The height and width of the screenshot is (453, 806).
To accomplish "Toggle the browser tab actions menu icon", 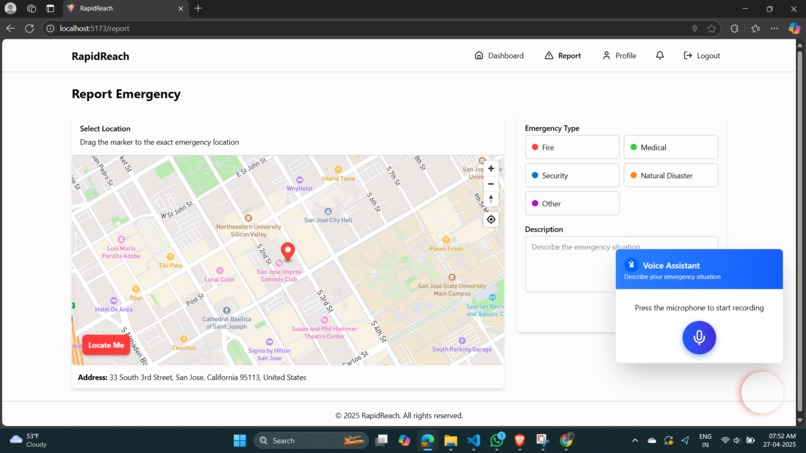I will click(x=50, y=8).
